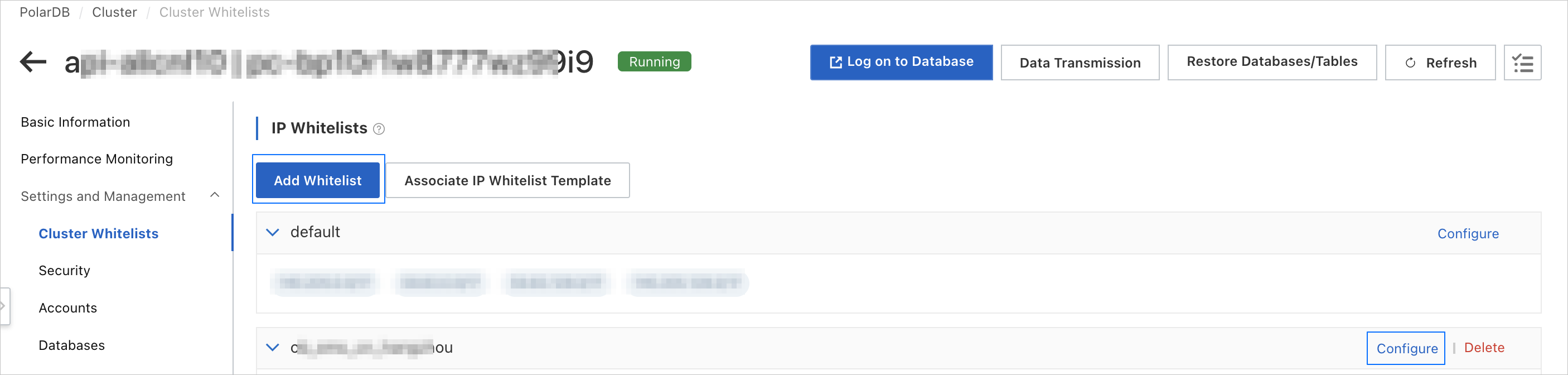Refresh the cluster whitelist page
This screenshot has width=1568, height=375.
[1440, 62]
